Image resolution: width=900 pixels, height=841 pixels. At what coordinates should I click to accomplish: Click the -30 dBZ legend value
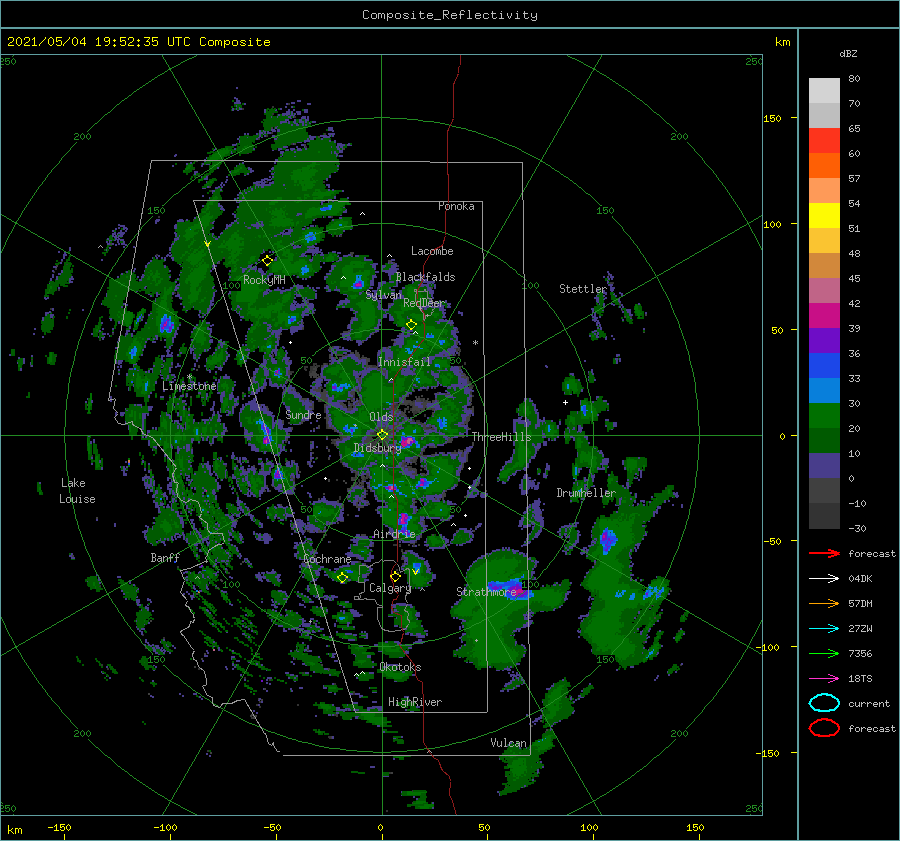coord(858,528)
